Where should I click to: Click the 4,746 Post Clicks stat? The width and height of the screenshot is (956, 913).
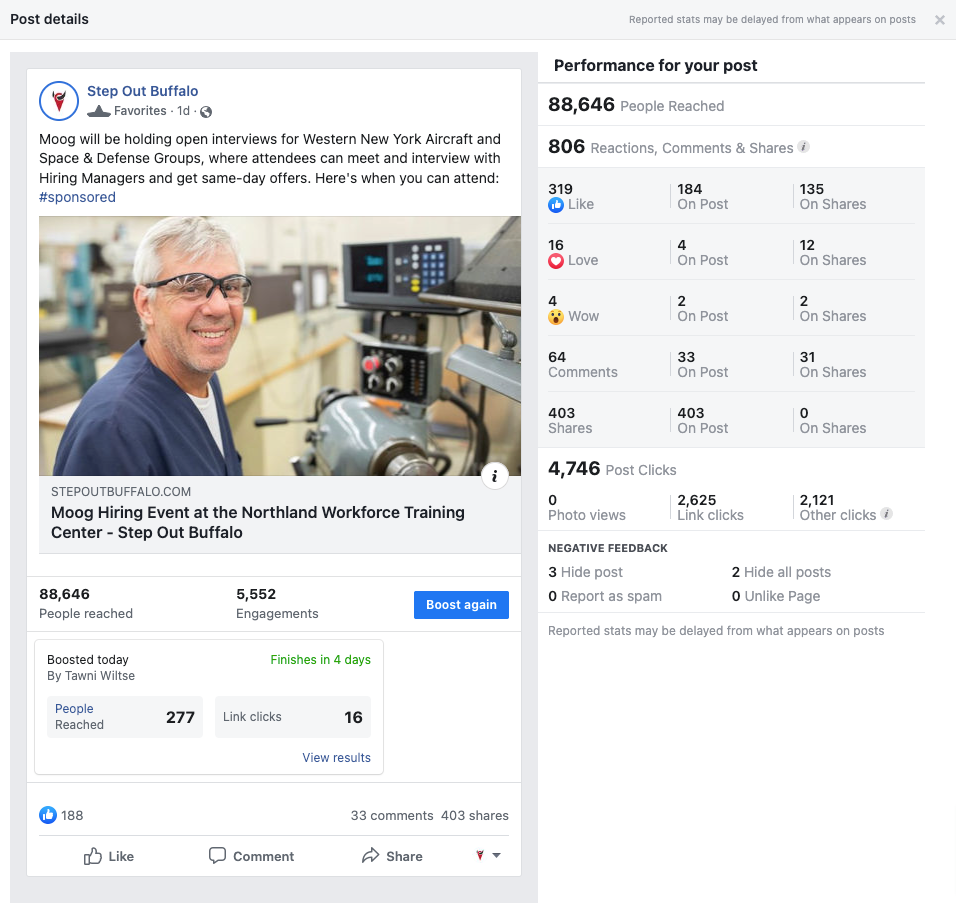pyautogui.click(x=612, y=469)
